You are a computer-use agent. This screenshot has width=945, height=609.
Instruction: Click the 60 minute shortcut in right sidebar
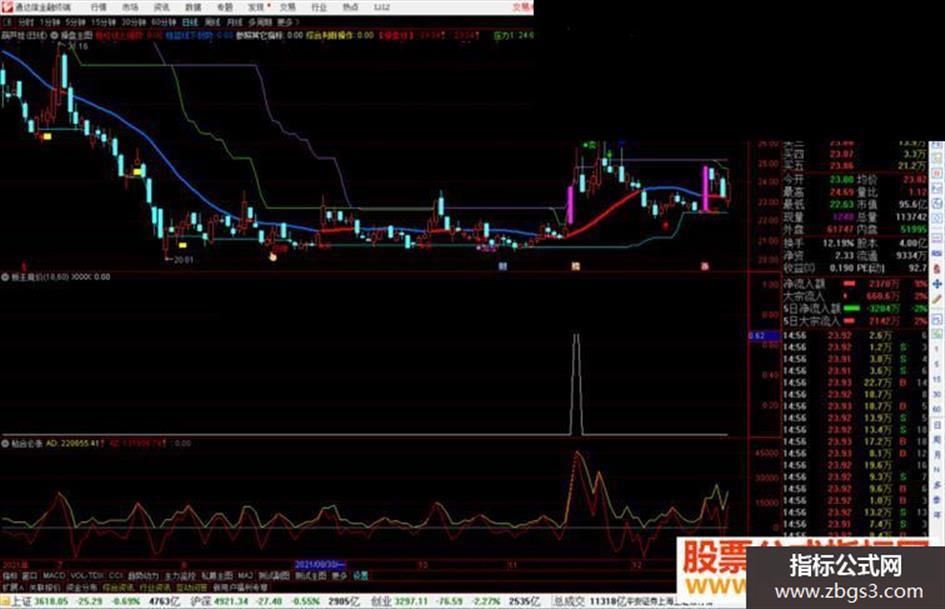(x=937, y=409)
